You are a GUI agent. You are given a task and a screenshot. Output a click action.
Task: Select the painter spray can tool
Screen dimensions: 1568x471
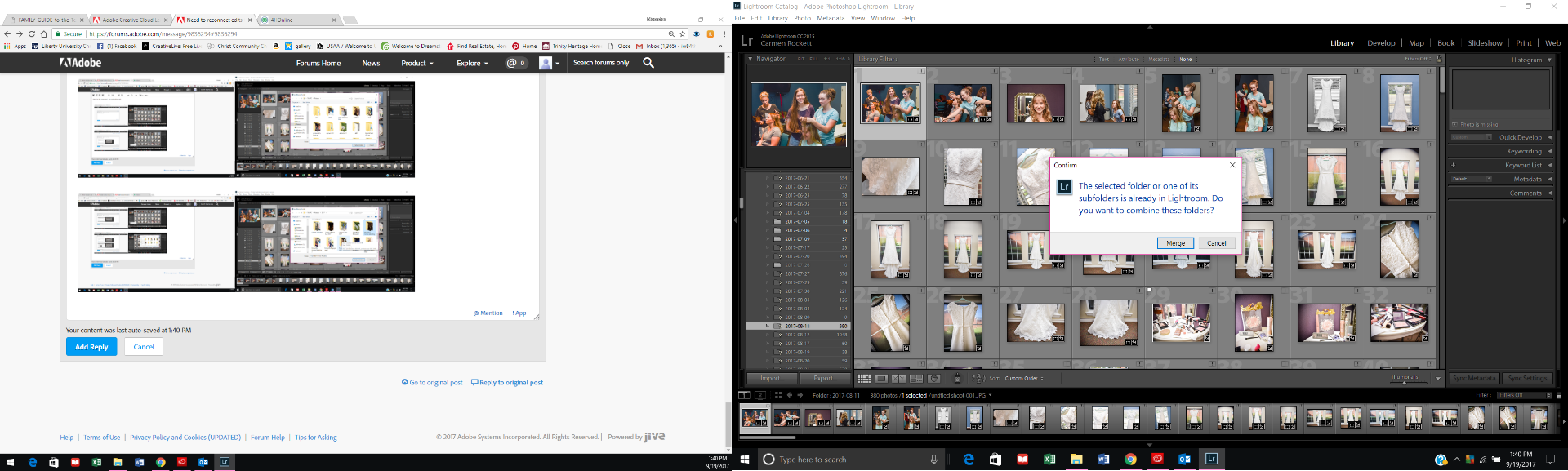click(958, 379)
